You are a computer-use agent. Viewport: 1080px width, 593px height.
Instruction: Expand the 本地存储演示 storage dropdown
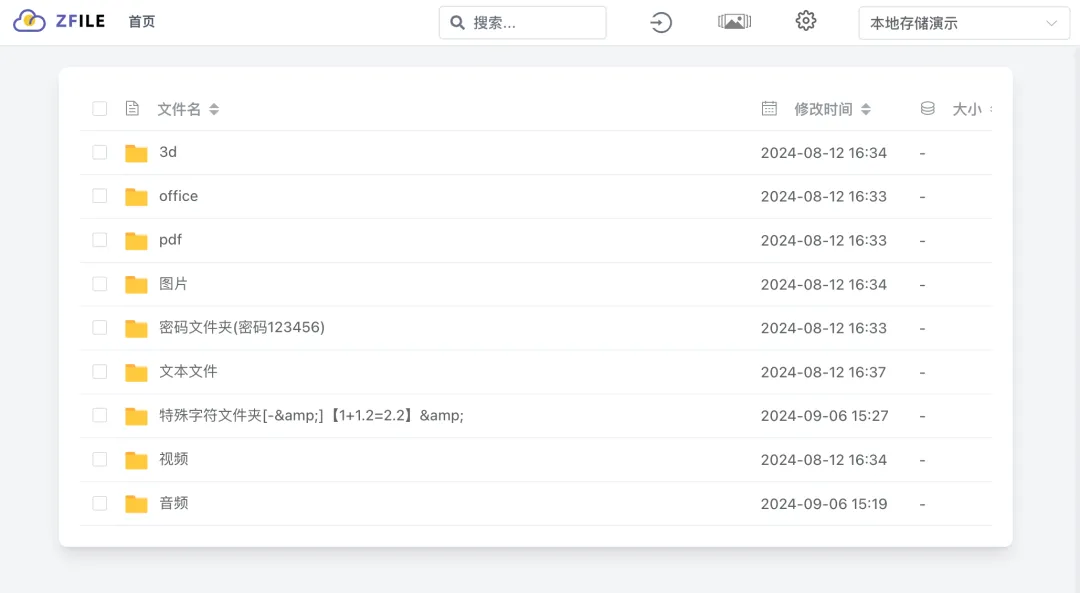(964, 23)
